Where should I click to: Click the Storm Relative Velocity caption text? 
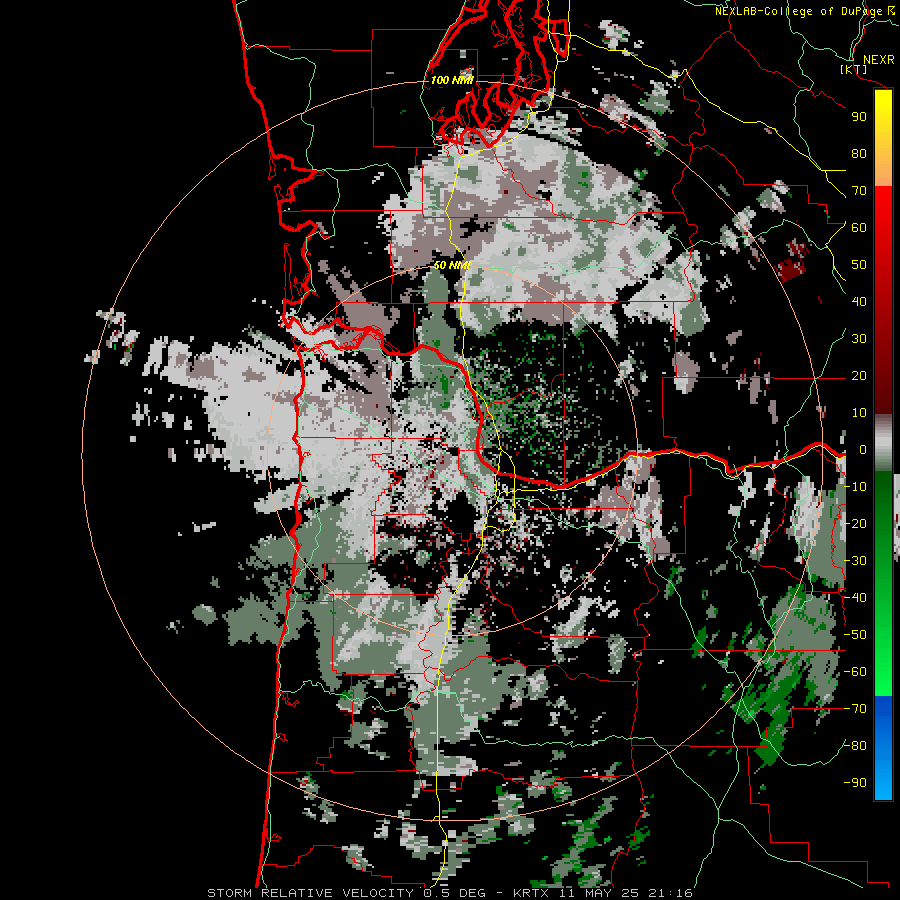click(449, 893)
